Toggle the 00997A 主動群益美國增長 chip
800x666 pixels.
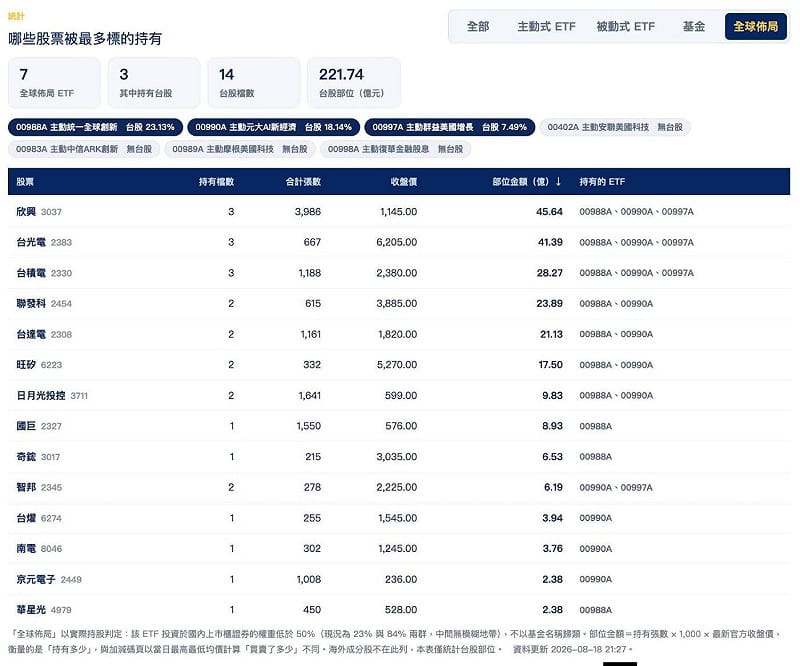click(x=449, y=127)
